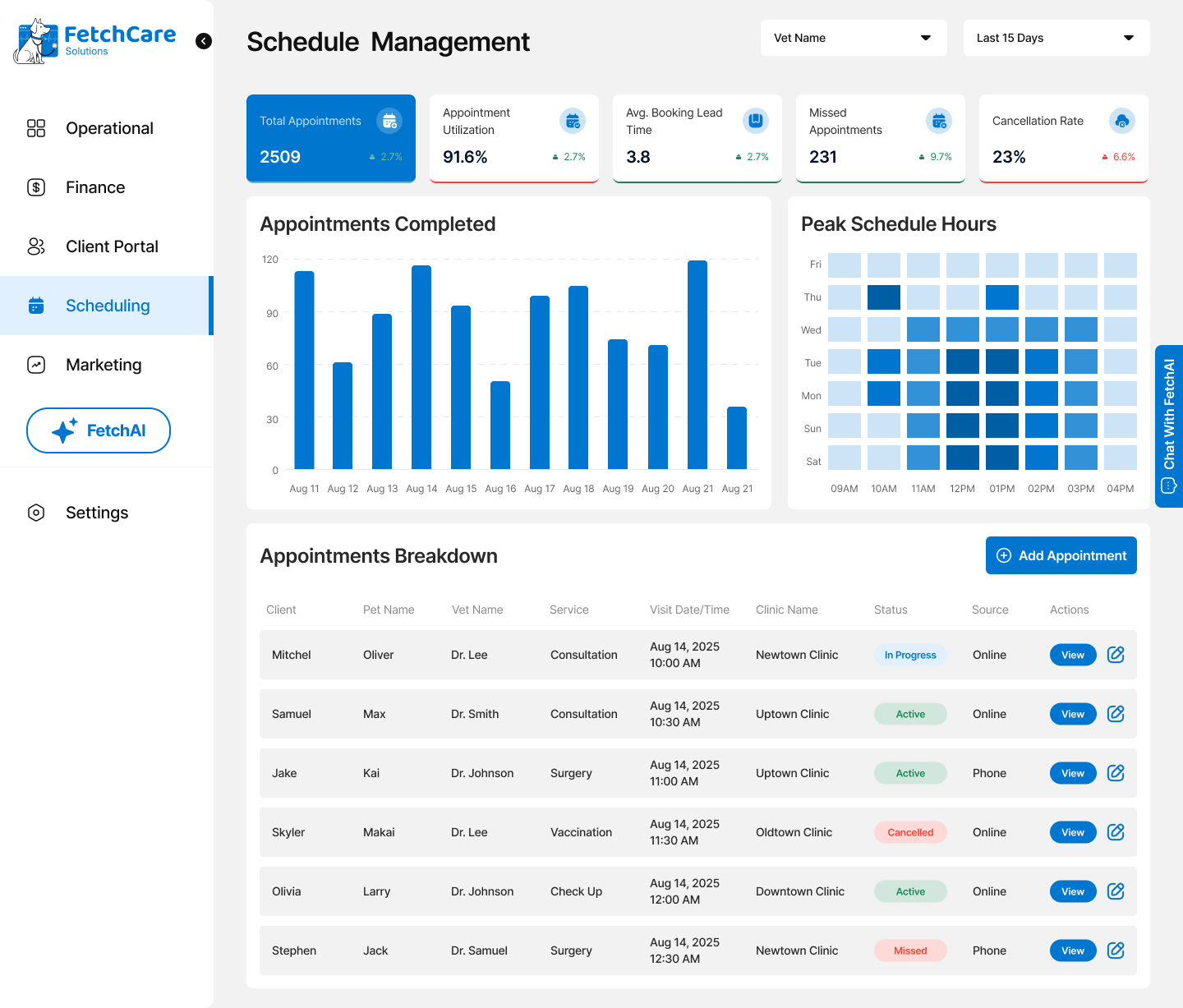The width and height of the screenshot is (1183, 1008).
Task: Collapse the sidebar with the arrow icon
Action: (x=204, y=41)
